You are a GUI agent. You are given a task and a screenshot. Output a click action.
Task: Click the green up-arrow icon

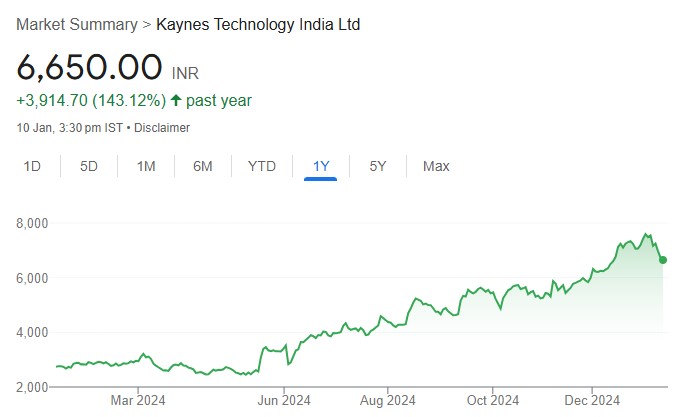177,100
